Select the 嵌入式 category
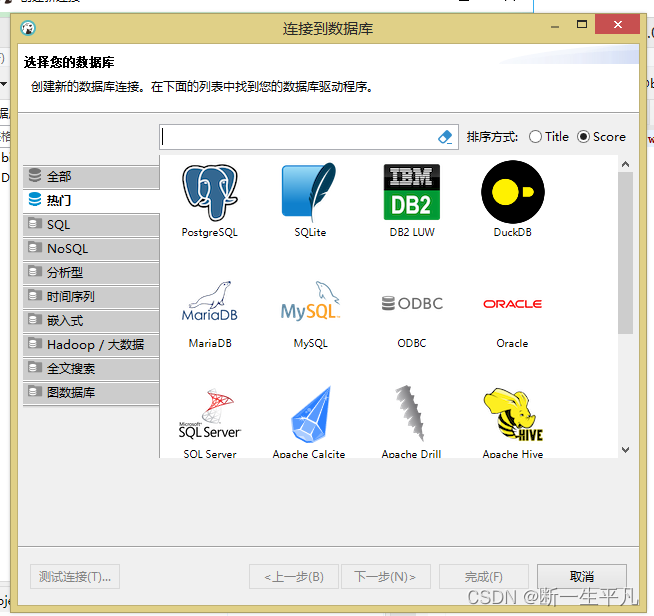Screen dimensions: 654x616 [x=91, y=320]
